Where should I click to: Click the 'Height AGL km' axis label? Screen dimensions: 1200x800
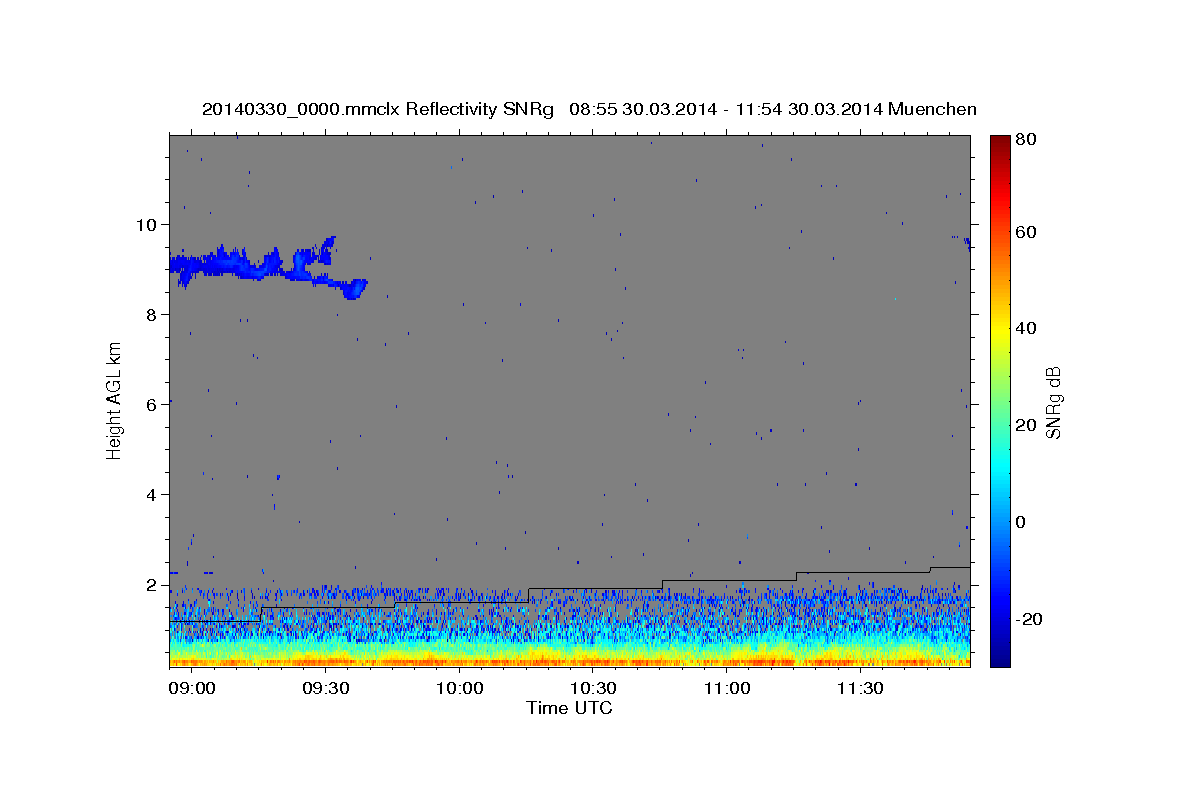114,399
